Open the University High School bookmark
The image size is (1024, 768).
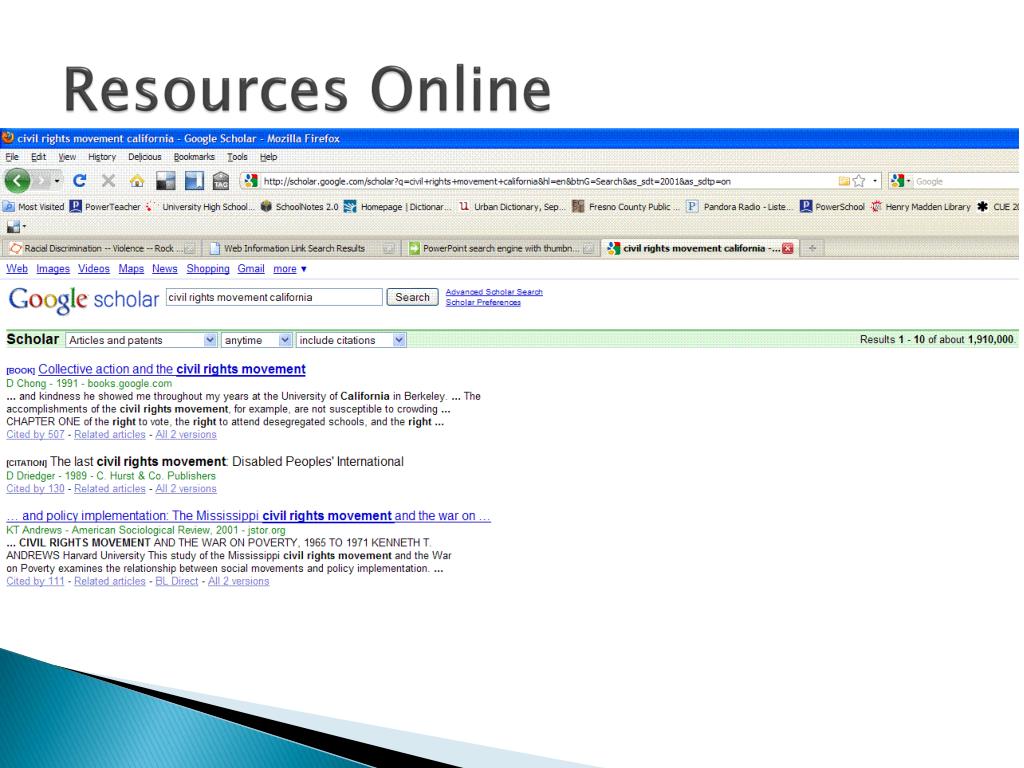[200, 206]
